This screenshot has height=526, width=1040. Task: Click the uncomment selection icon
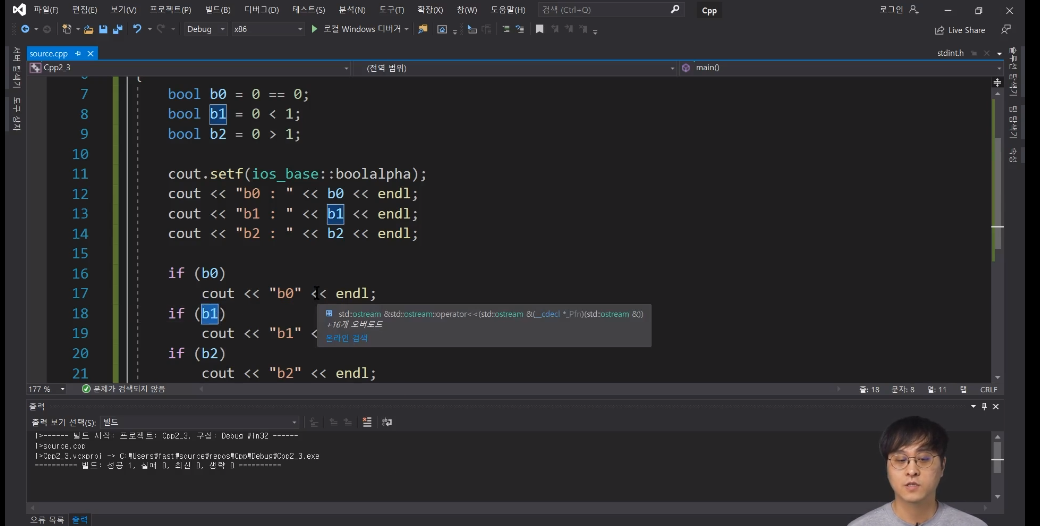tap(520, 29)
